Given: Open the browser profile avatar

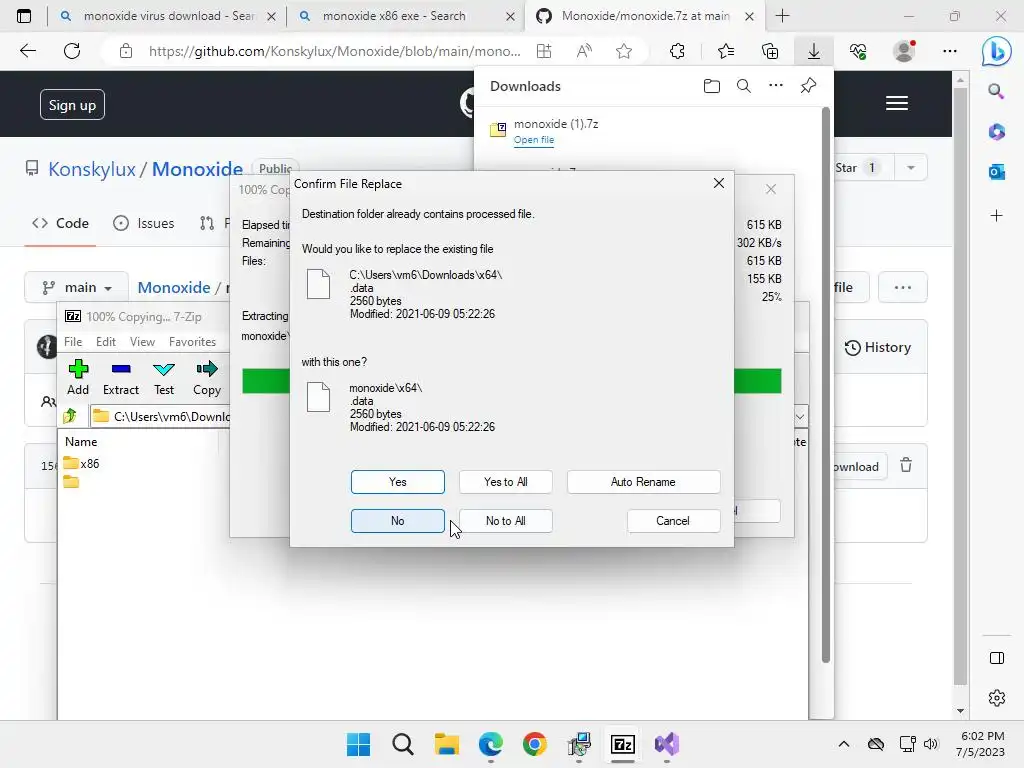Looking at the screenshot, I should (904, 50).
